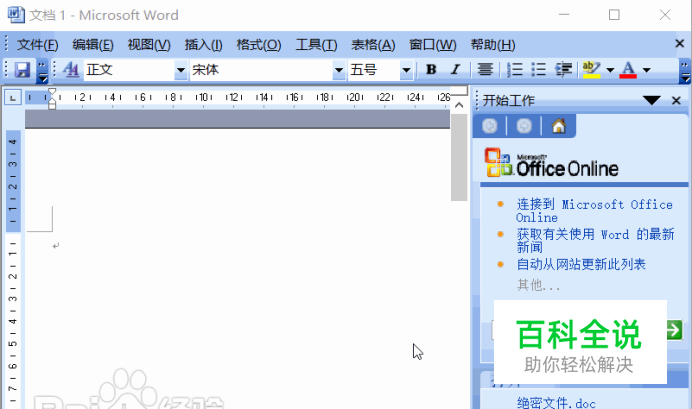Click the vertical scrollbar thumb
Screen dimensions: 692x409
pyautogui.click(x=459, y=157)
